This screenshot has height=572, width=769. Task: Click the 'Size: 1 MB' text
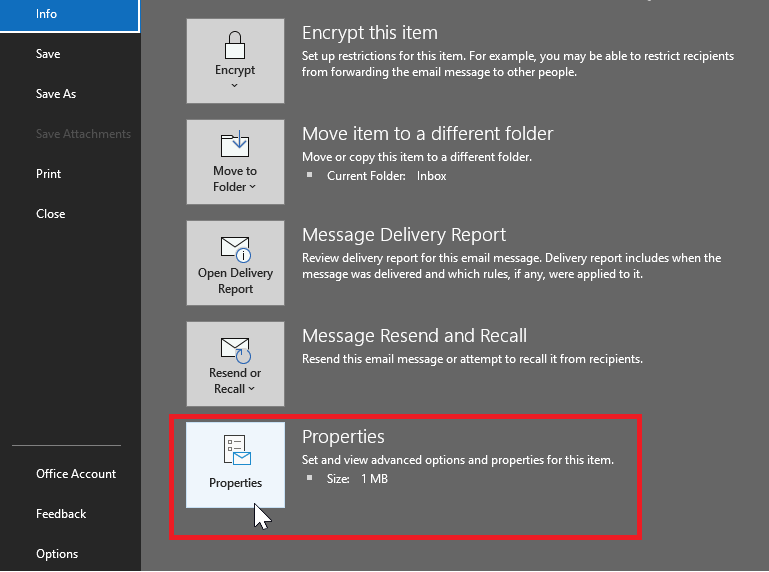click(x=357, y=479)
